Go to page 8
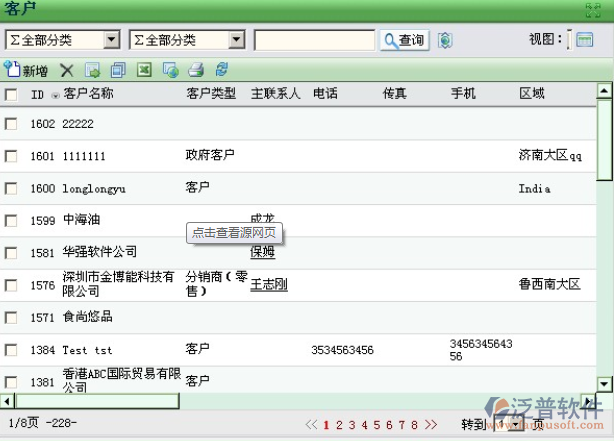The width and height of the screenshot is (614, 441). [414, 425]
